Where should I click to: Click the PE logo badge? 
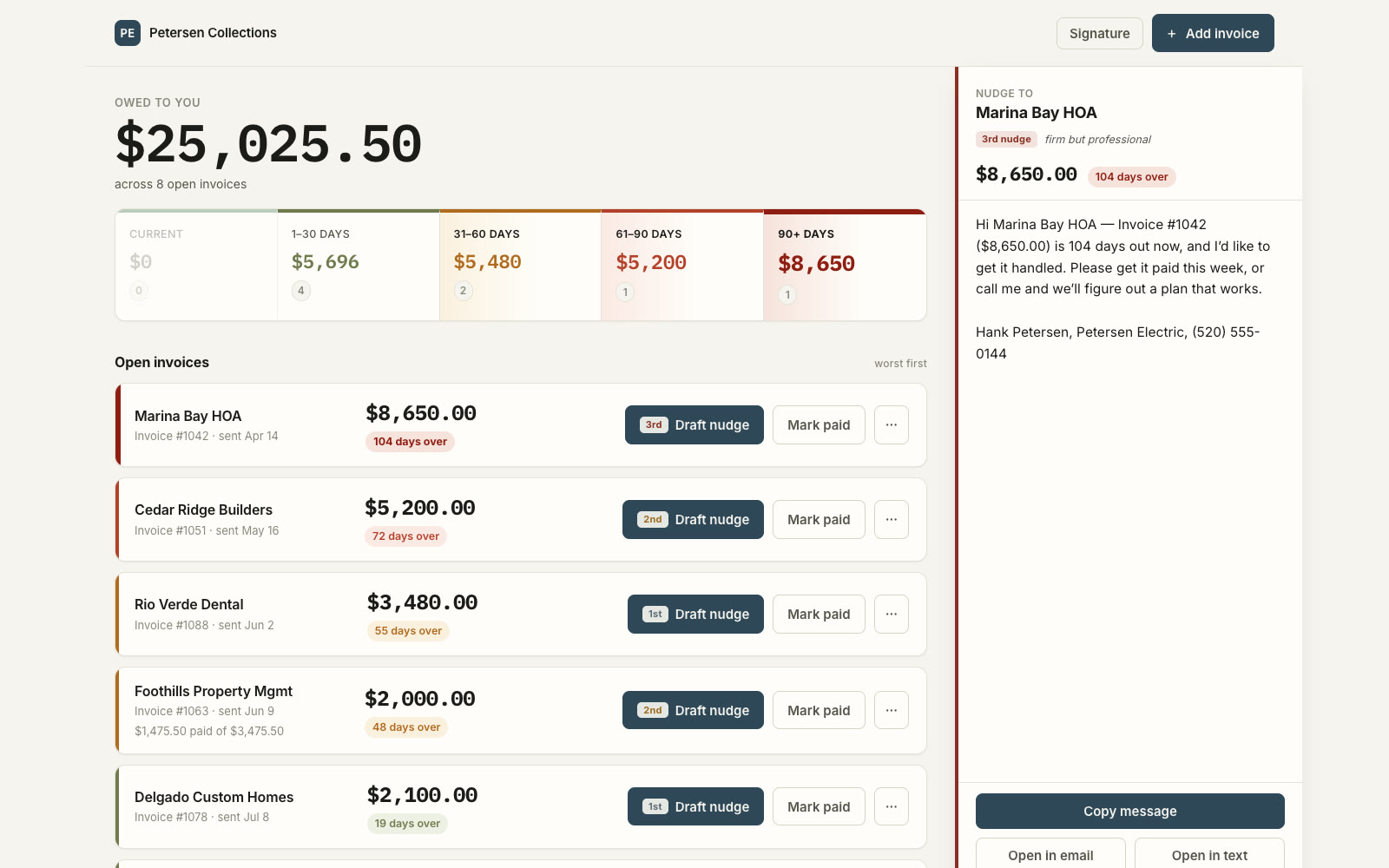point(128,33)
